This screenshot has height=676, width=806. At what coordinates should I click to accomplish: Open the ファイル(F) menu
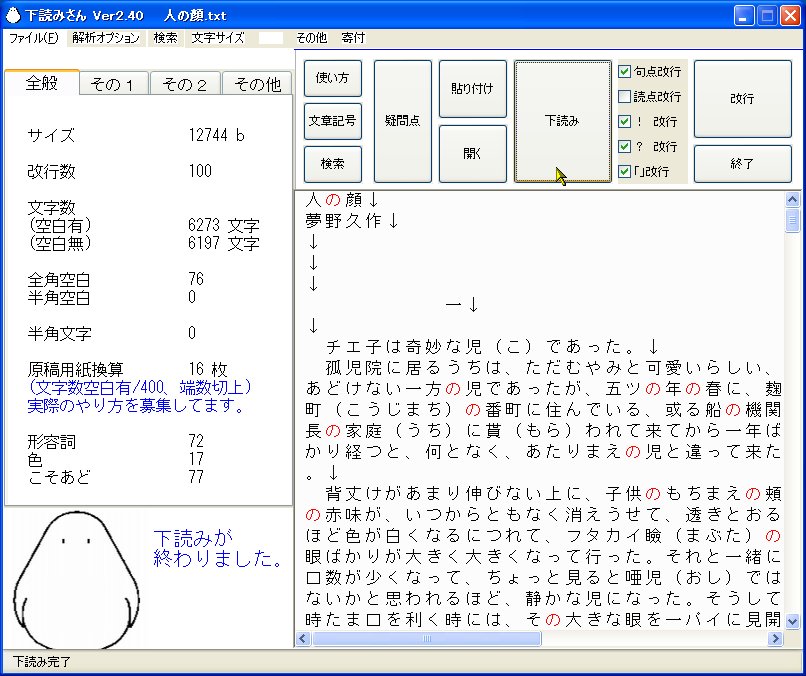[30, 38]
